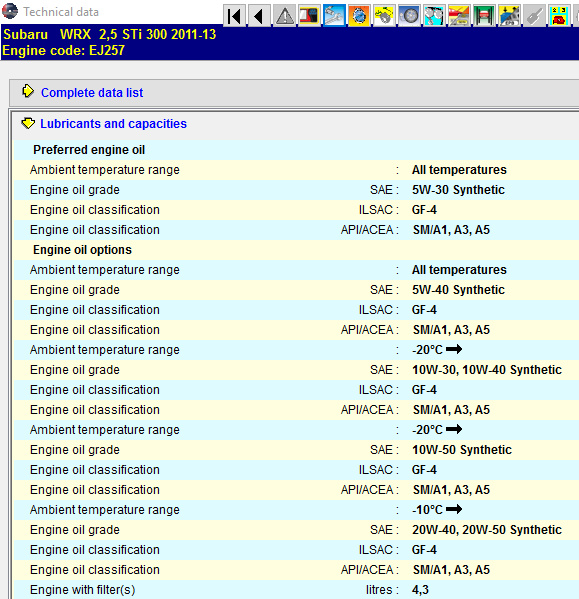
Task: Click the 5W-40 Synthetic value
Action: click(x=458, y=290)
